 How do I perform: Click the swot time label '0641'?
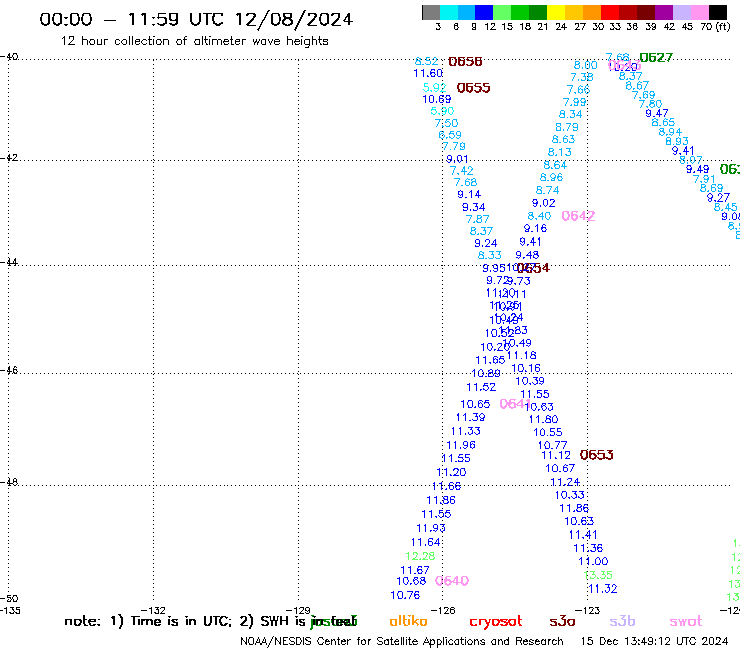(515, 404)
